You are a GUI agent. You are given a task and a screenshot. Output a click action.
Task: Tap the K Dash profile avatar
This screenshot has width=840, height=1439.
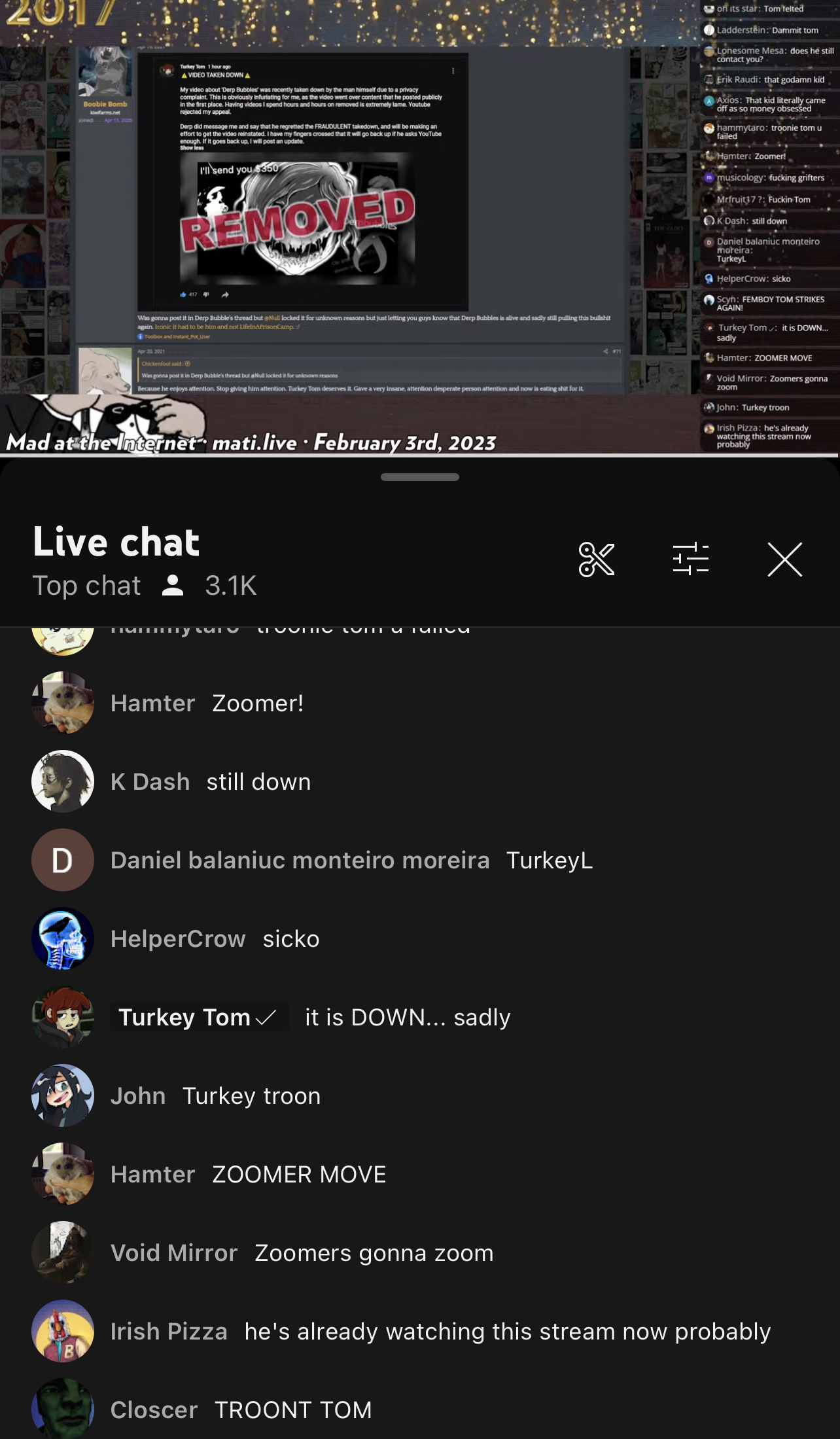63,781
